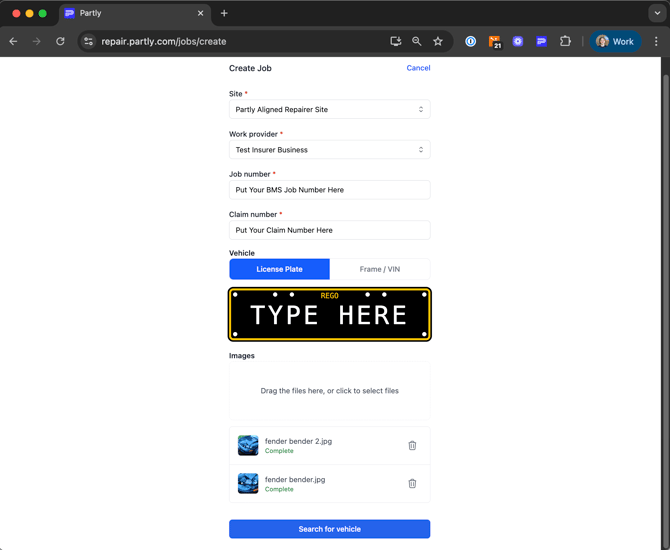The width and height of the screenshot is (670, 550).
Task: Click the zoom magnifier icon in address bar
Action: click(417, 42)
